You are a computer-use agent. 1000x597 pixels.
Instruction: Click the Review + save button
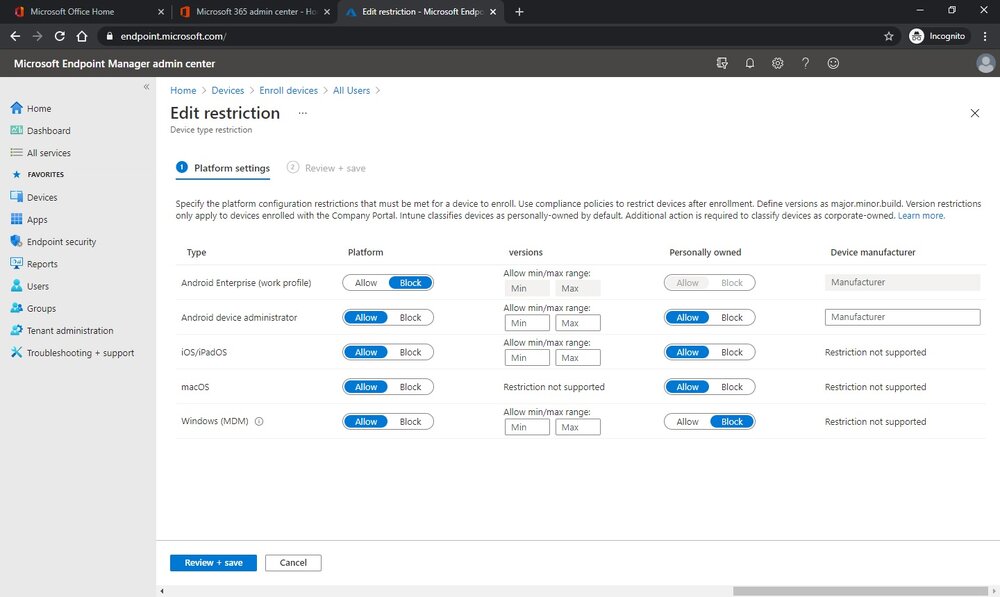214,563
